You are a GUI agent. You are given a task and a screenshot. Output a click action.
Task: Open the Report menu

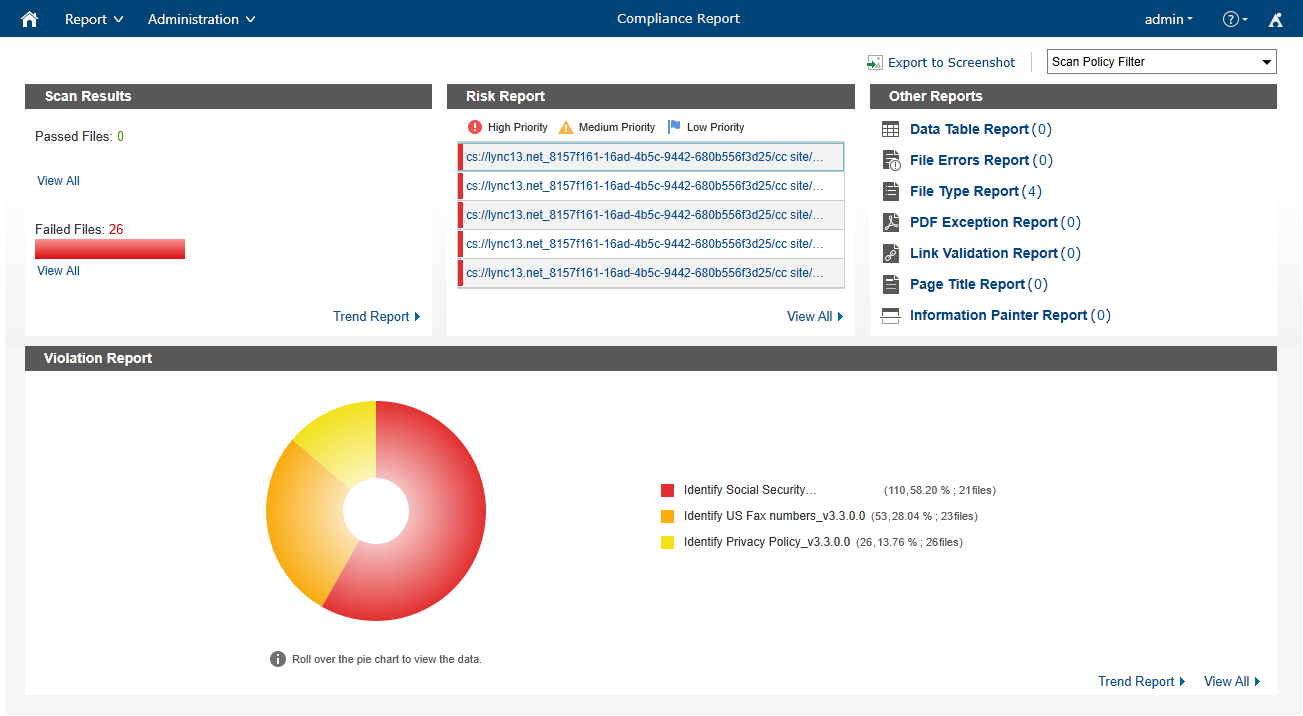tap(94, 19)
